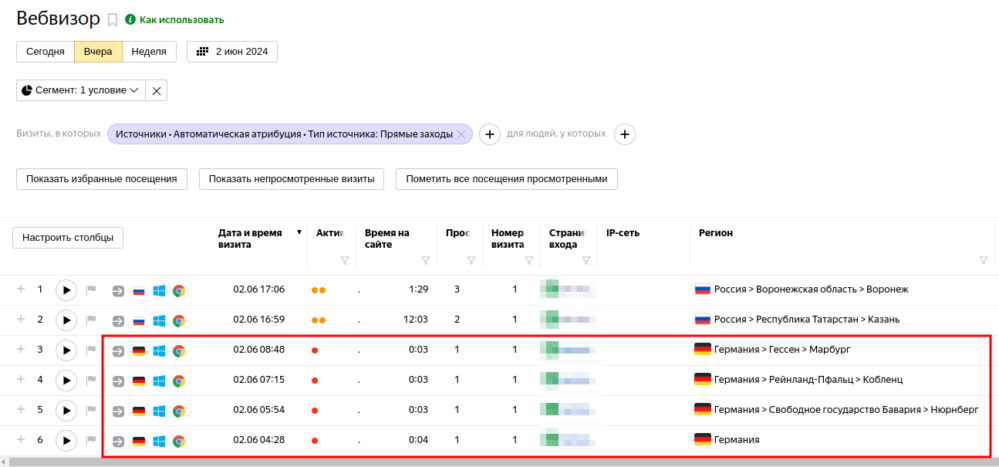Click the direct entry source icon in row 1

pos(119,291)
